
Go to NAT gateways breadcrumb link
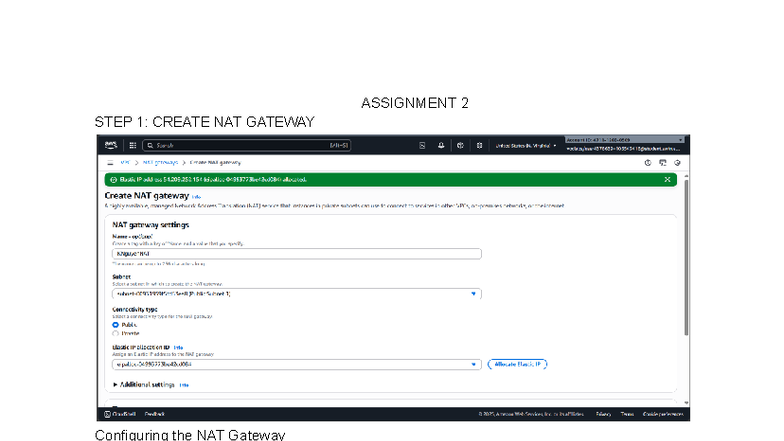160,162
